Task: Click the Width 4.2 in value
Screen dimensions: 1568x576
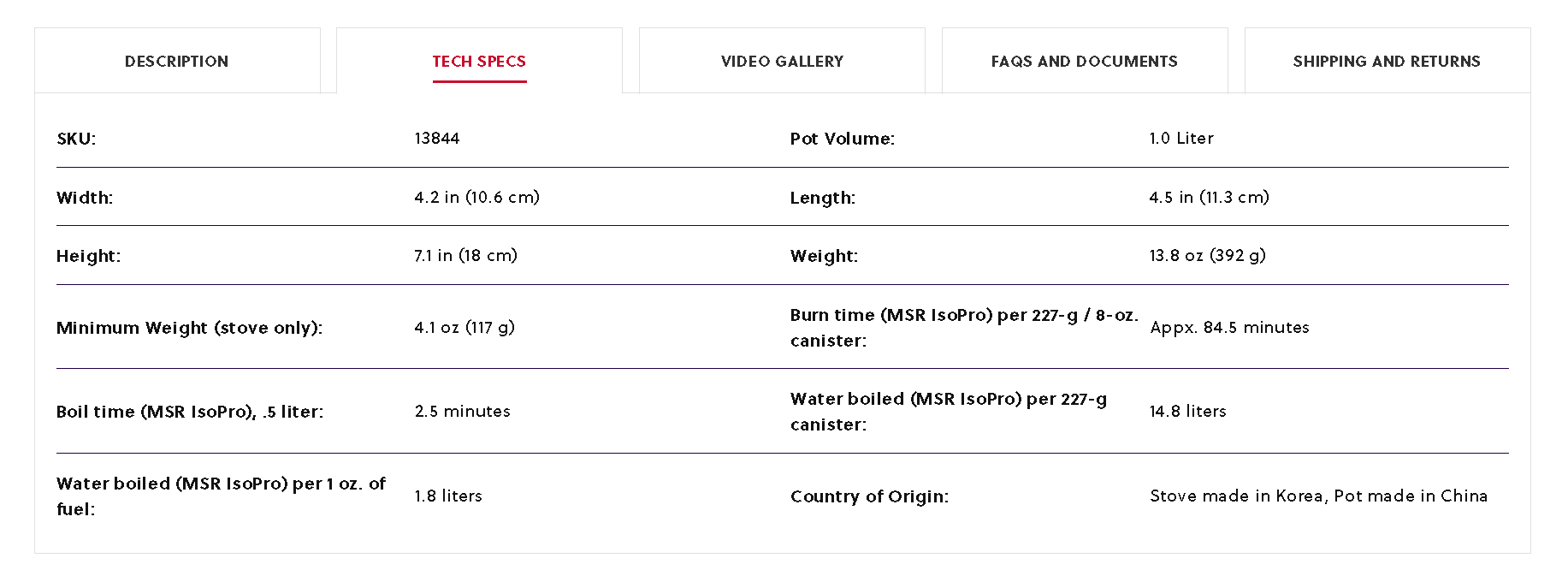Action: tap(476, 198)
